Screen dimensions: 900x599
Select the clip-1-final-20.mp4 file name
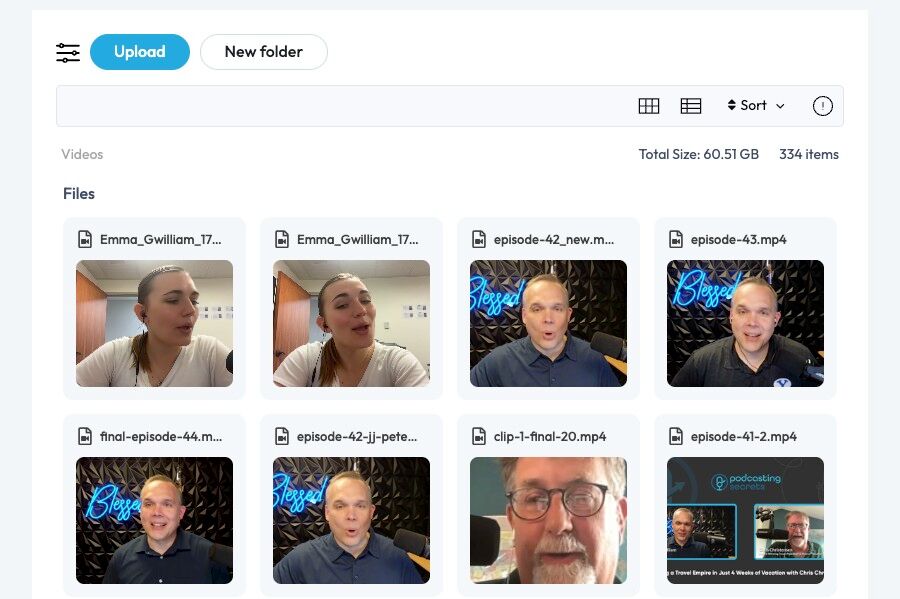[549, 437]
